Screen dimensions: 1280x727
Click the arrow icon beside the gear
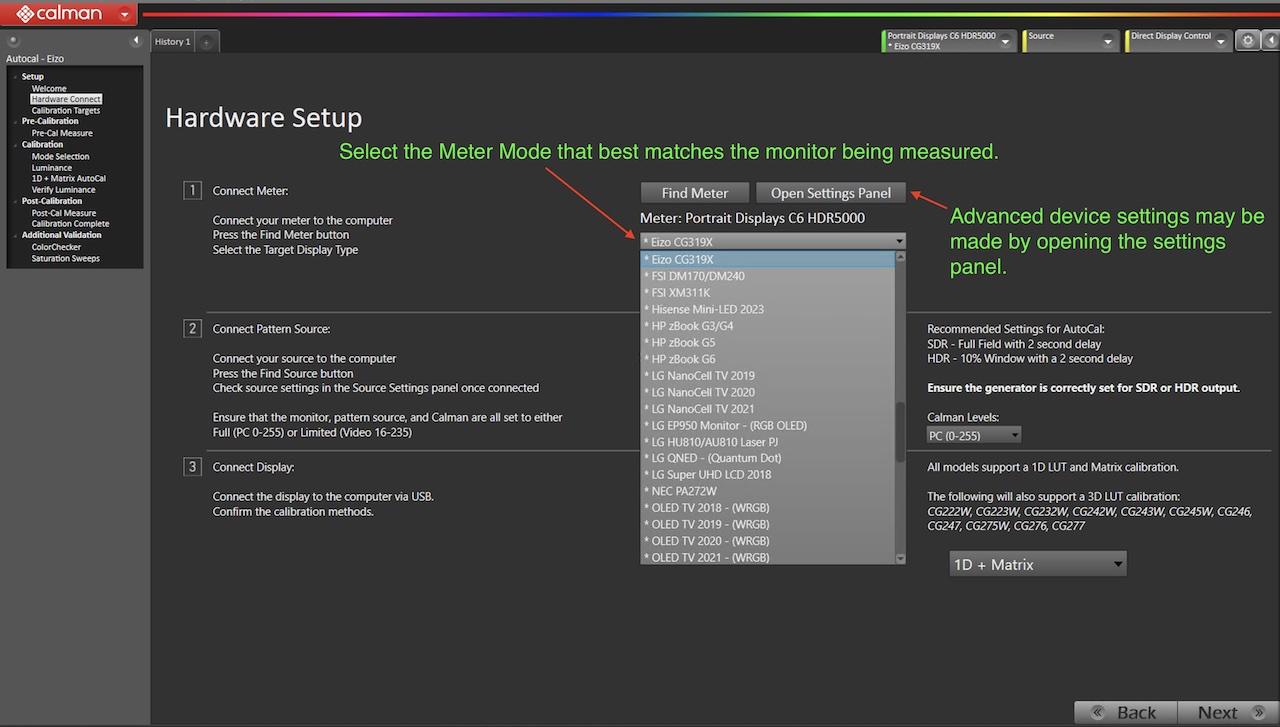coord(1270,41)
